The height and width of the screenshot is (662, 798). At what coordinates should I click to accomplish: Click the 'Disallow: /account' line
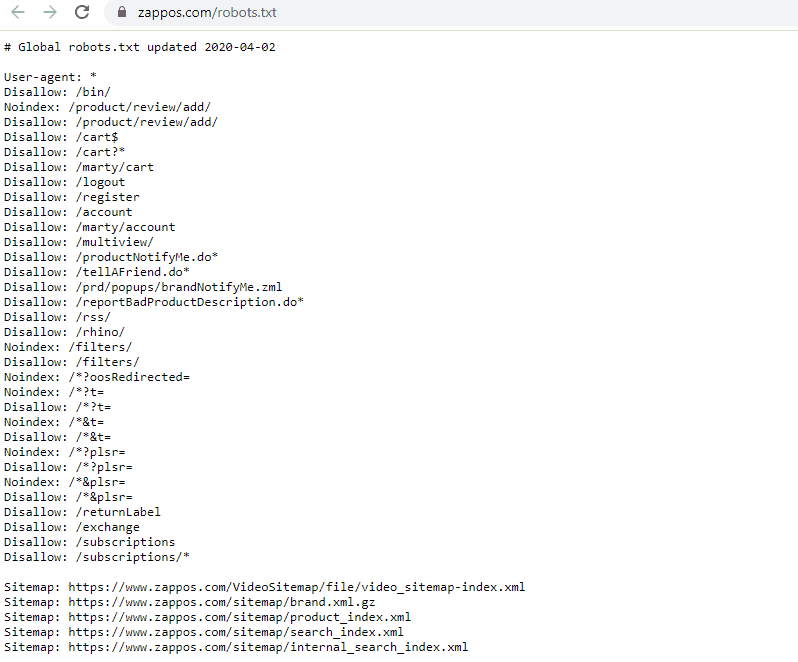[68, 212]
